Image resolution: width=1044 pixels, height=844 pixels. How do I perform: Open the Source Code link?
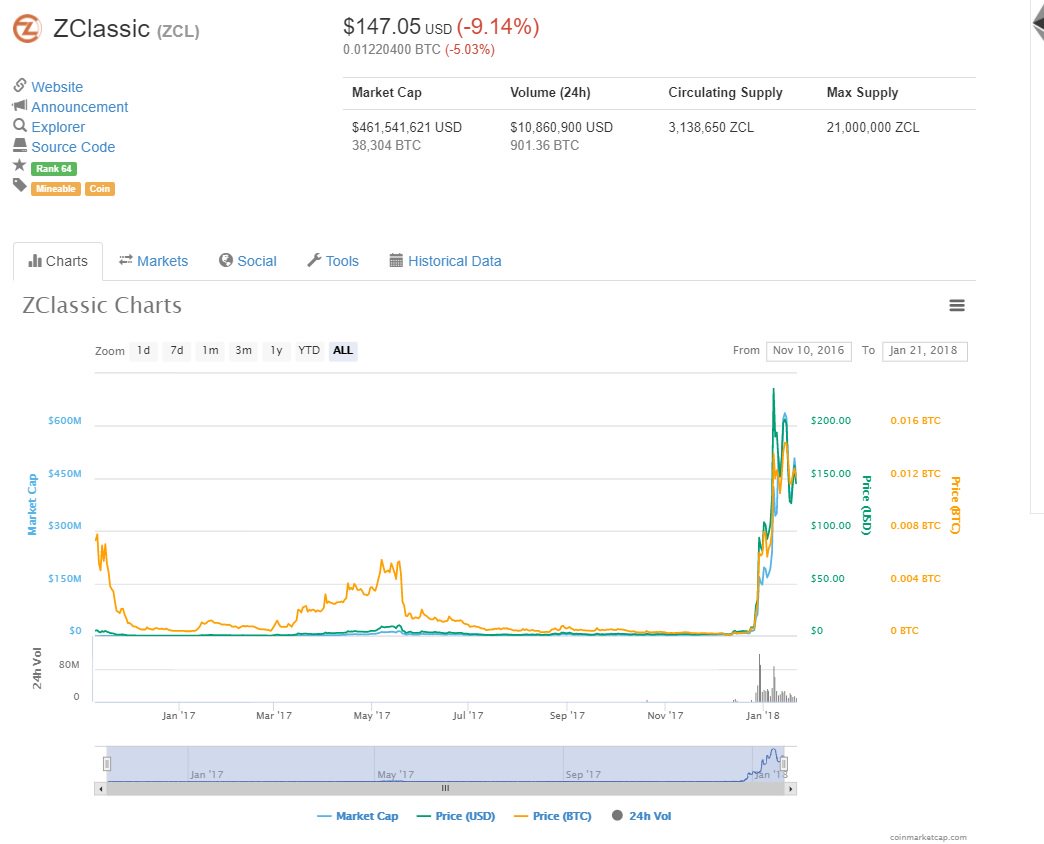73,147
